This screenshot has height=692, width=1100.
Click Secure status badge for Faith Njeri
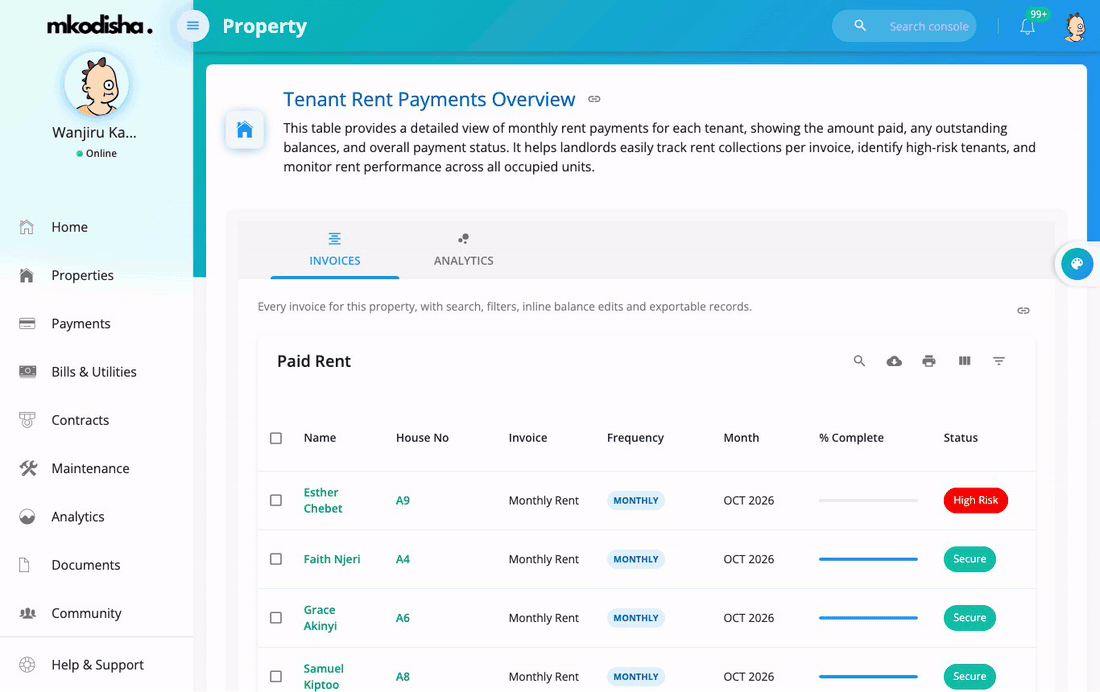tap(970, 559)
